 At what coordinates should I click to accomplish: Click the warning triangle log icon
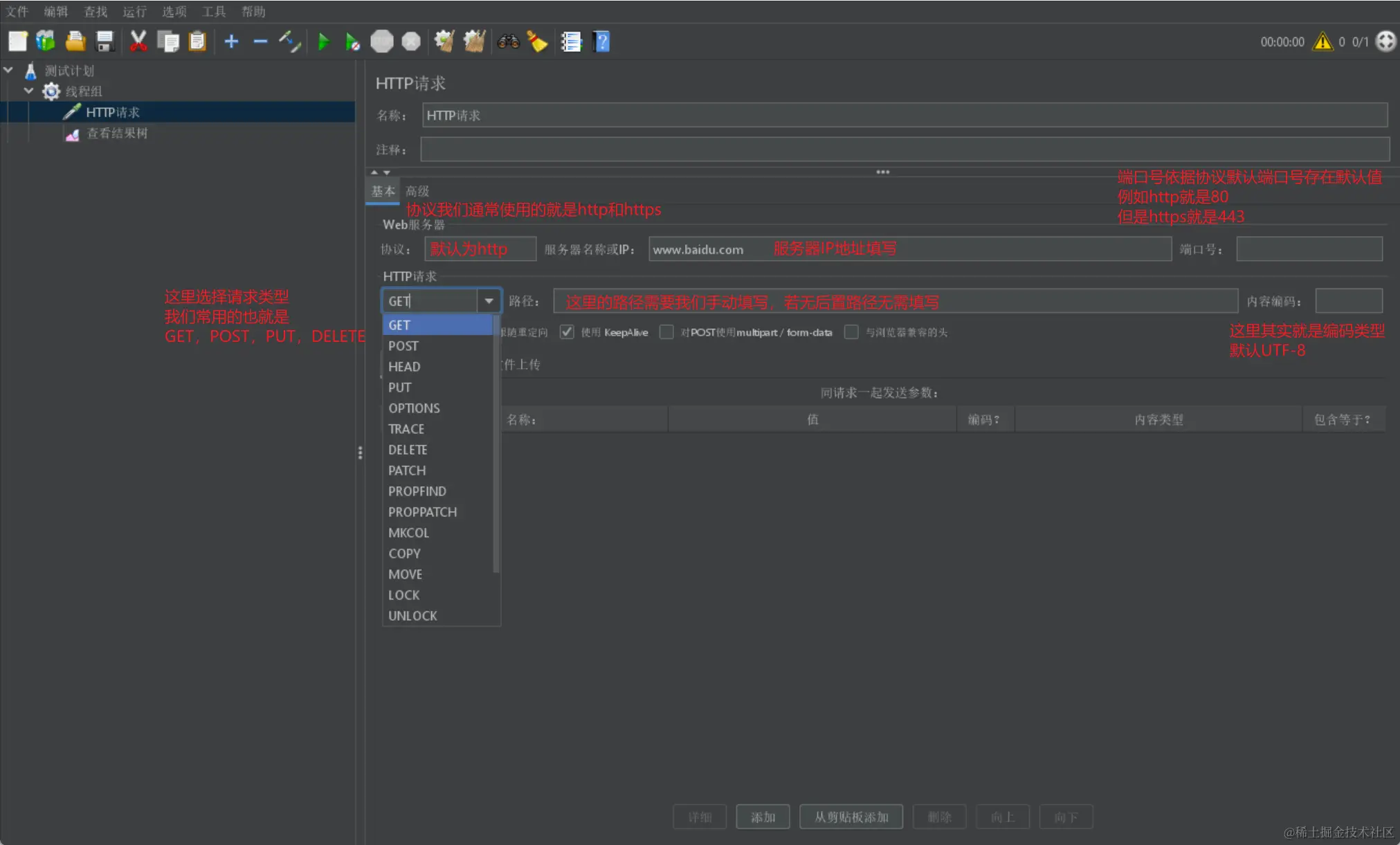click(x=1322, y=42)
